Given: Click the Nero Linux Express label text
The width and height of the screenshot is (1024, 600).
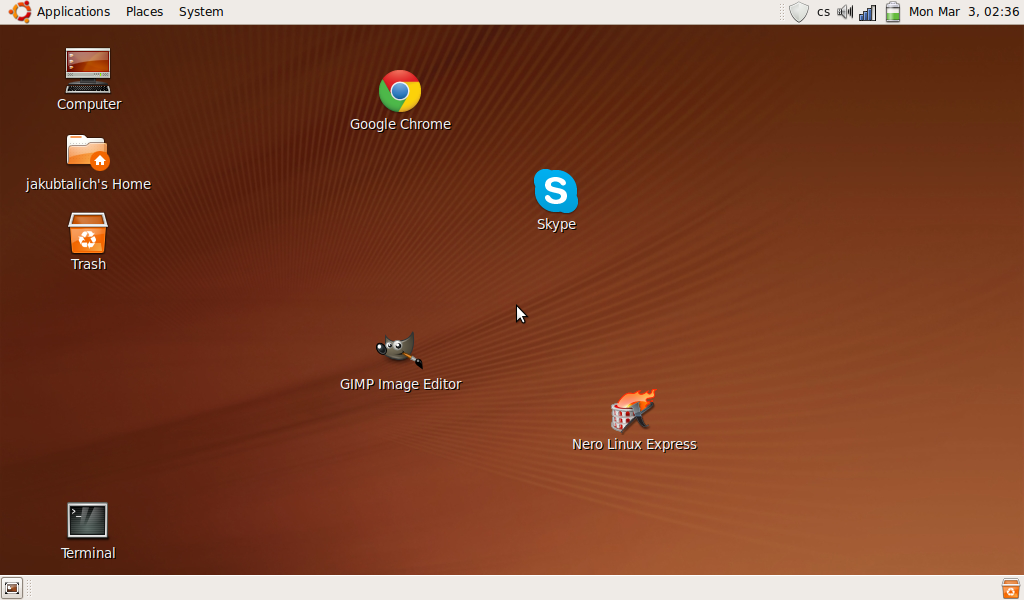Looking at the screenshot, I should [634, 444].
